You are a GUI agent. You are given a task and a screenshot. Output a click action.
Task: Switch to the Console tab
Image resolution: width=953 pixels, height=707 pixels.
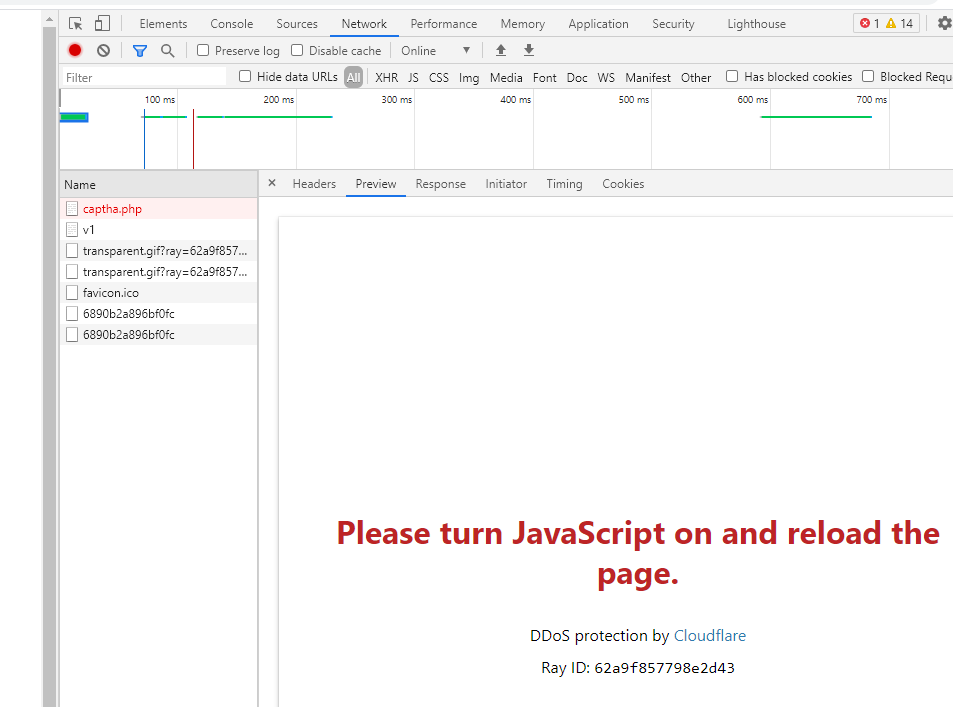[232, 24]
